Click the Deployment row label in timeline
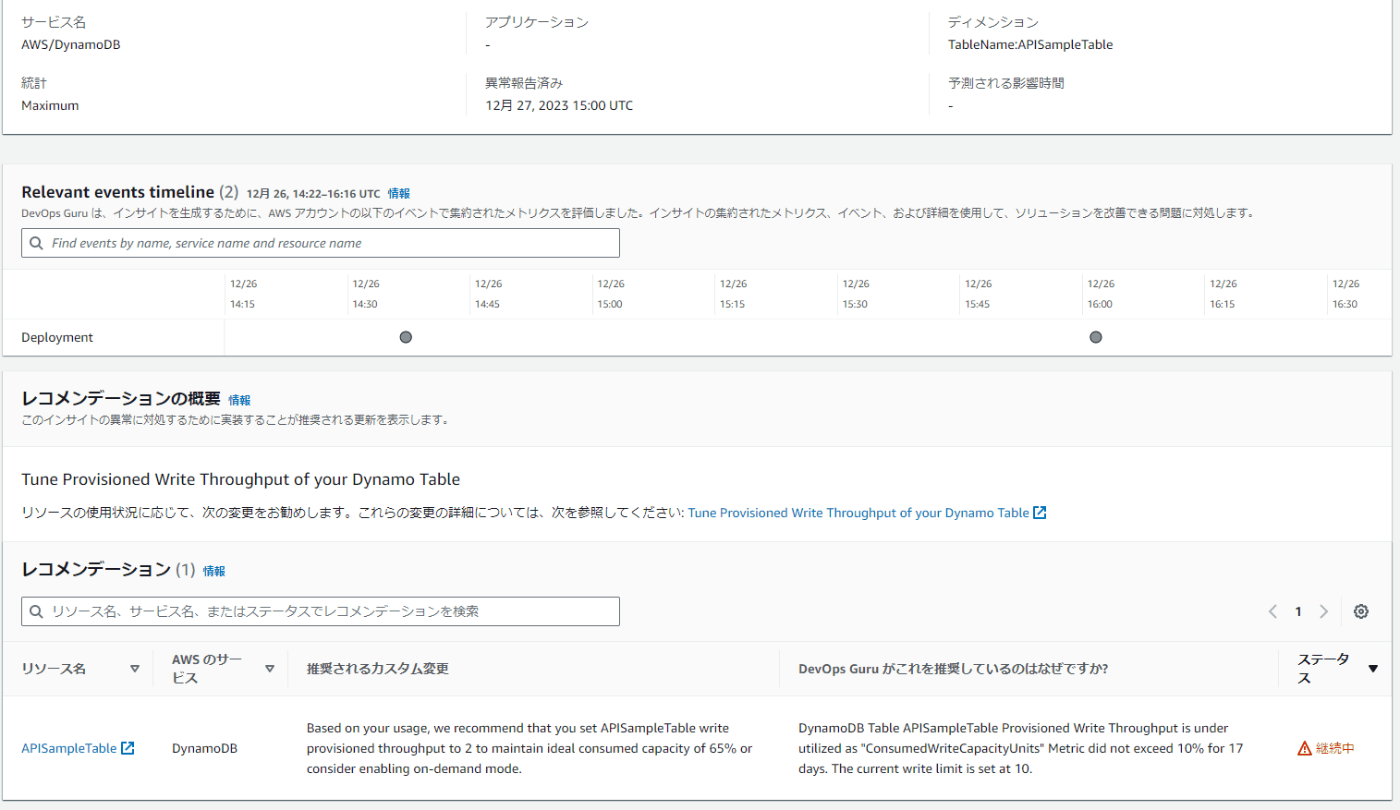Viewport: 1400px width, 810px height. pyautogui.click(x=57, y=338)
